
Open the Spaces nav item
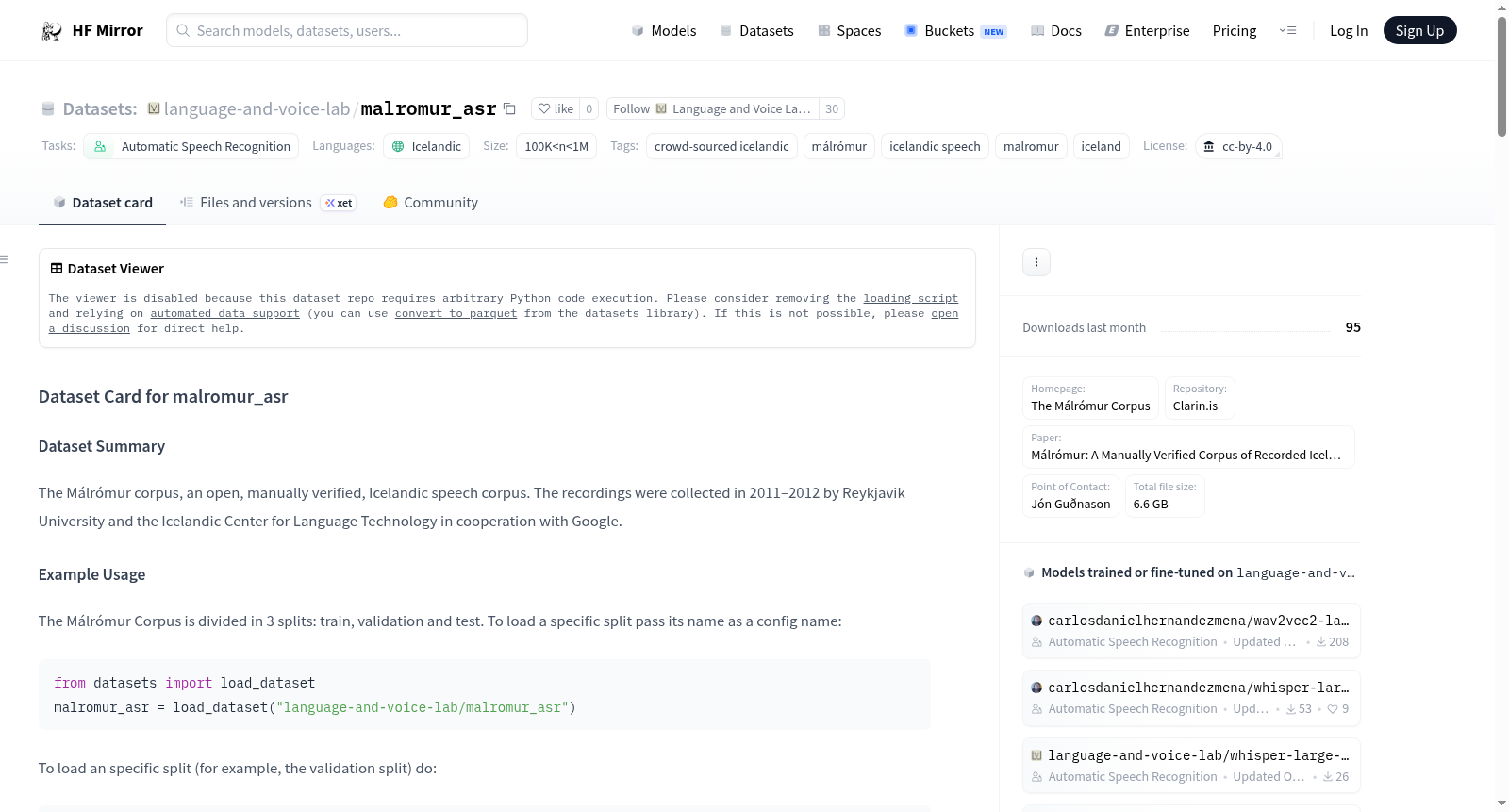pos(849,30)
